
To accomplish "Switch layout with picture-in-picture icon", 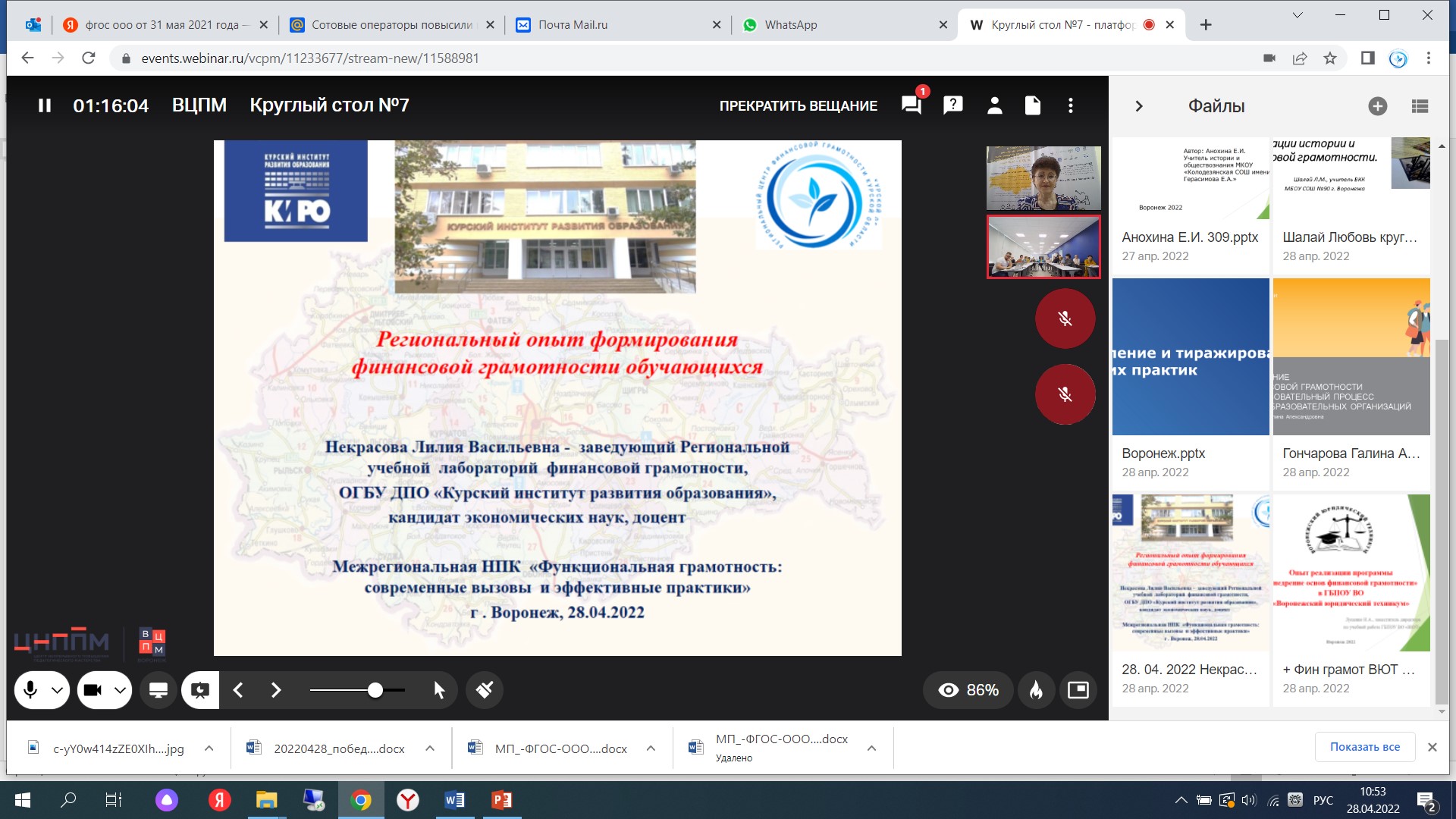I will tap(1078, 690).
